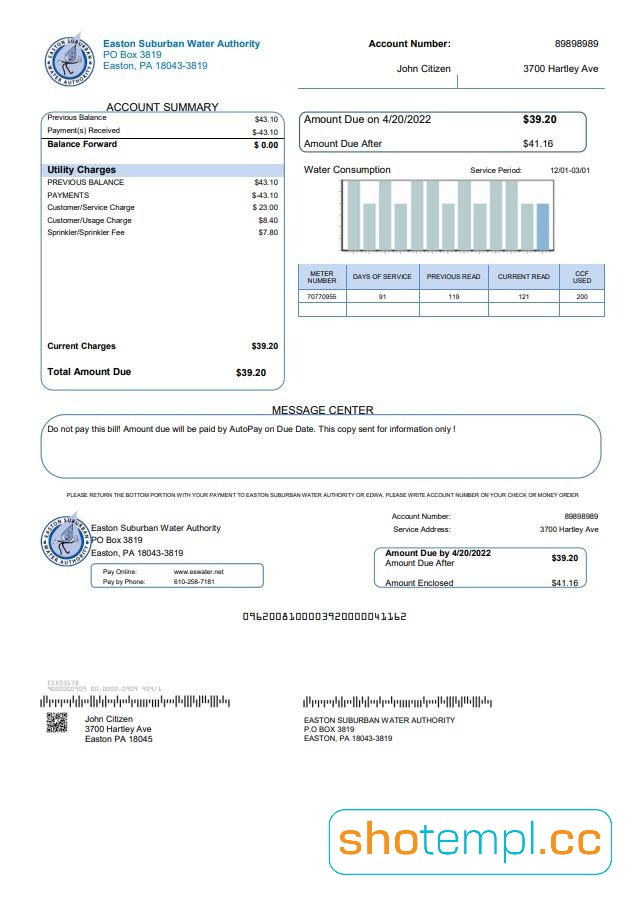Click the postal barcode above the authority return address
The width and height of the screenshot is (644, 913).
(397, 702)
